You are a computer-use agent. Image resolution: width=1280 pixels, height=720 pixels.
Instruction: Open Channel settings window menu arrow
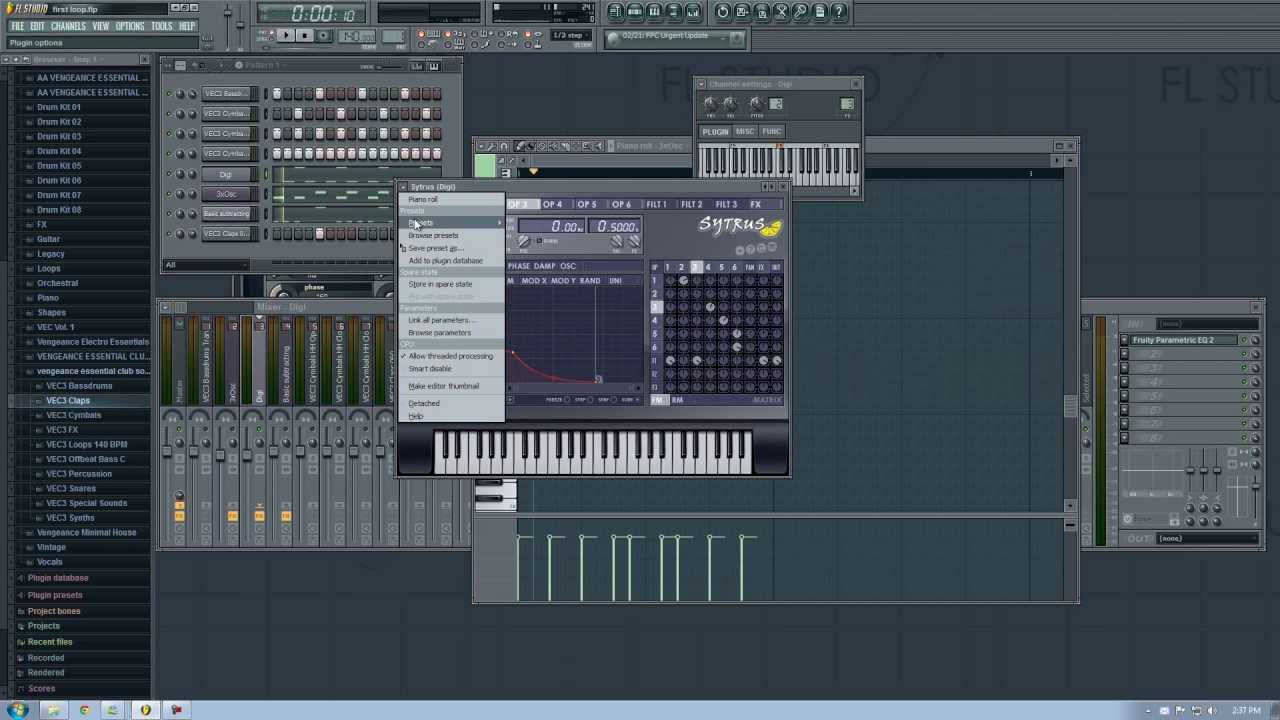coord(701,85)
